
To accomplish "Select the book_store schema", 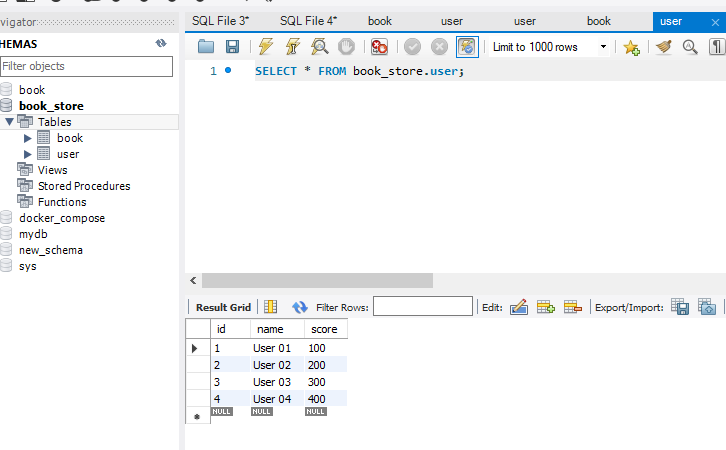I will point(51,106).
